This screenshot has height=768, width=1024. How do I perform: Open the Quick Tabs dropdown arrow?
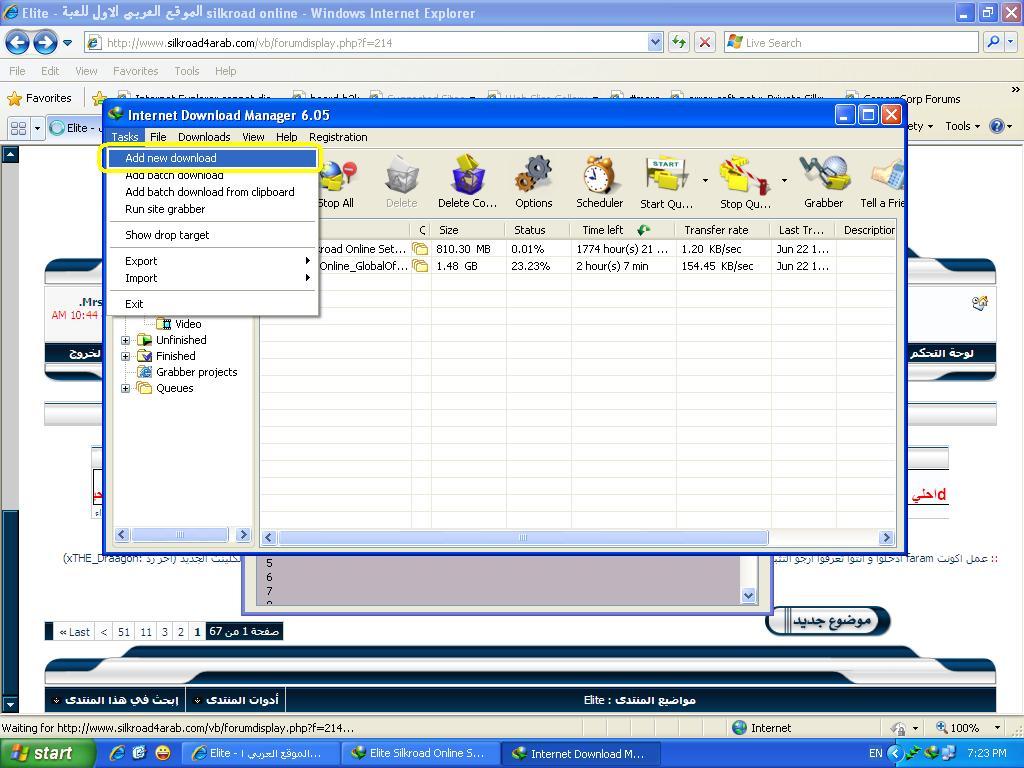(x=37, y=128)
